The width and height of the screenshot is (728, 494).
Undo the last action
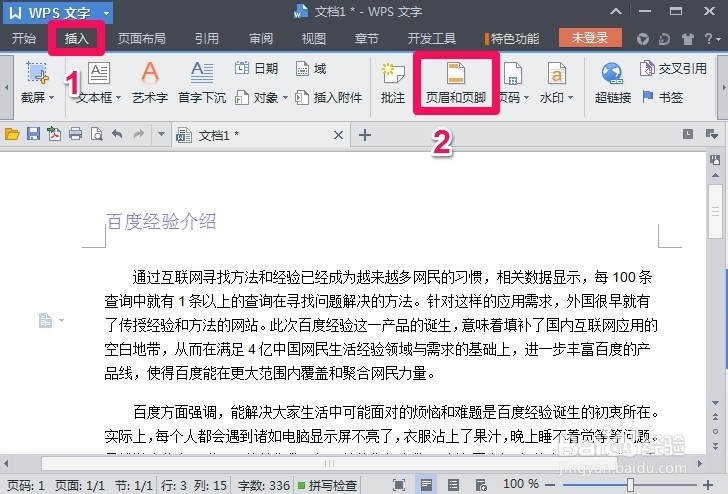pyautogui.click(x=117, y=134)
